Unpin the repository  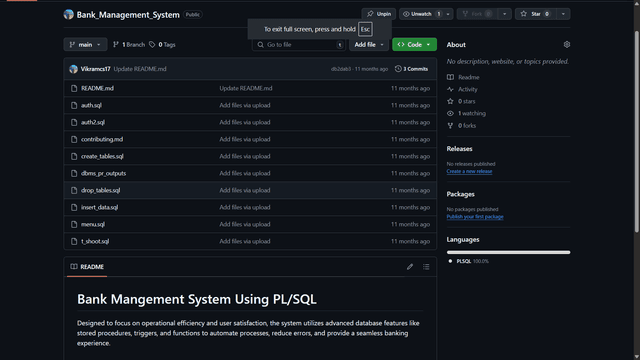378,14
